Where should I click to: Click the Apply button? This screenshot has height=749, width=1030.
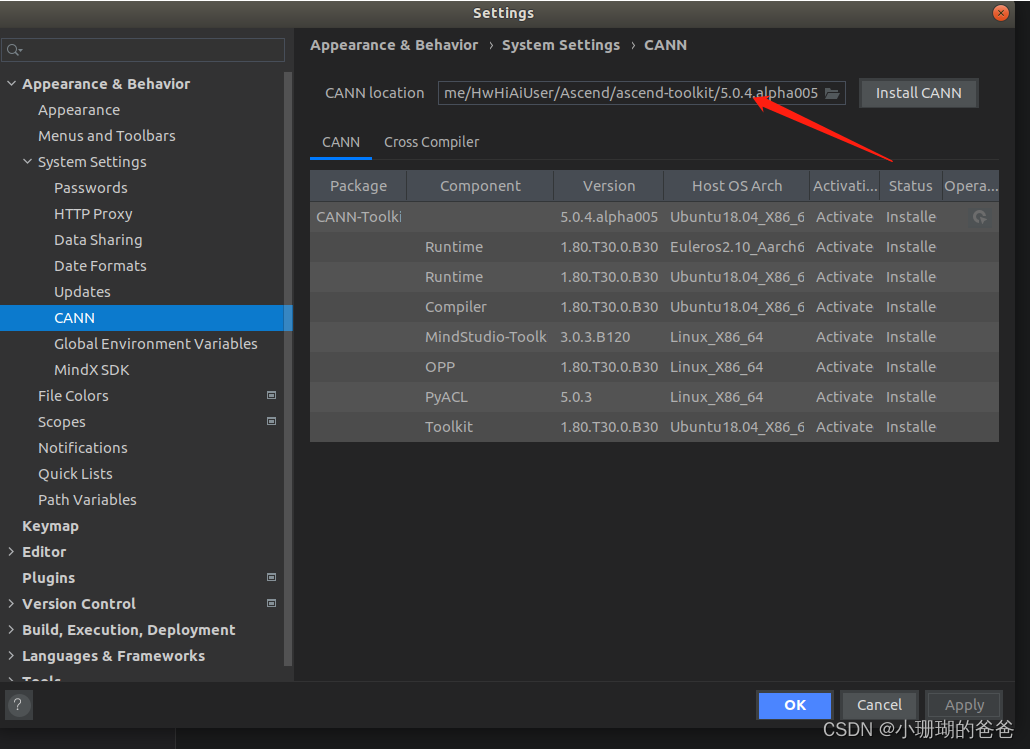pyautogui.click(x=964, y=705)
